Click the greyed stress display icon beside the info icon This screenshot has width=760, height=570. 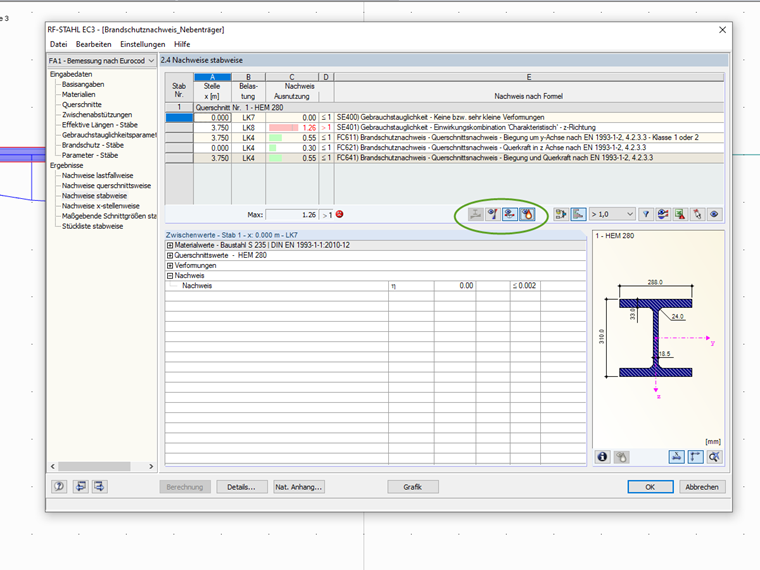pos(621,457)
